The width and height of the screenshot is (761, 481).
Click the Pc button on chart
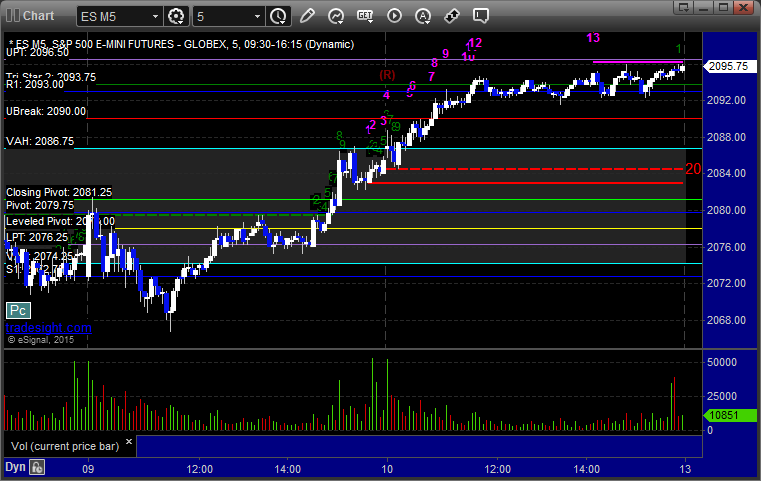[18, 311]
